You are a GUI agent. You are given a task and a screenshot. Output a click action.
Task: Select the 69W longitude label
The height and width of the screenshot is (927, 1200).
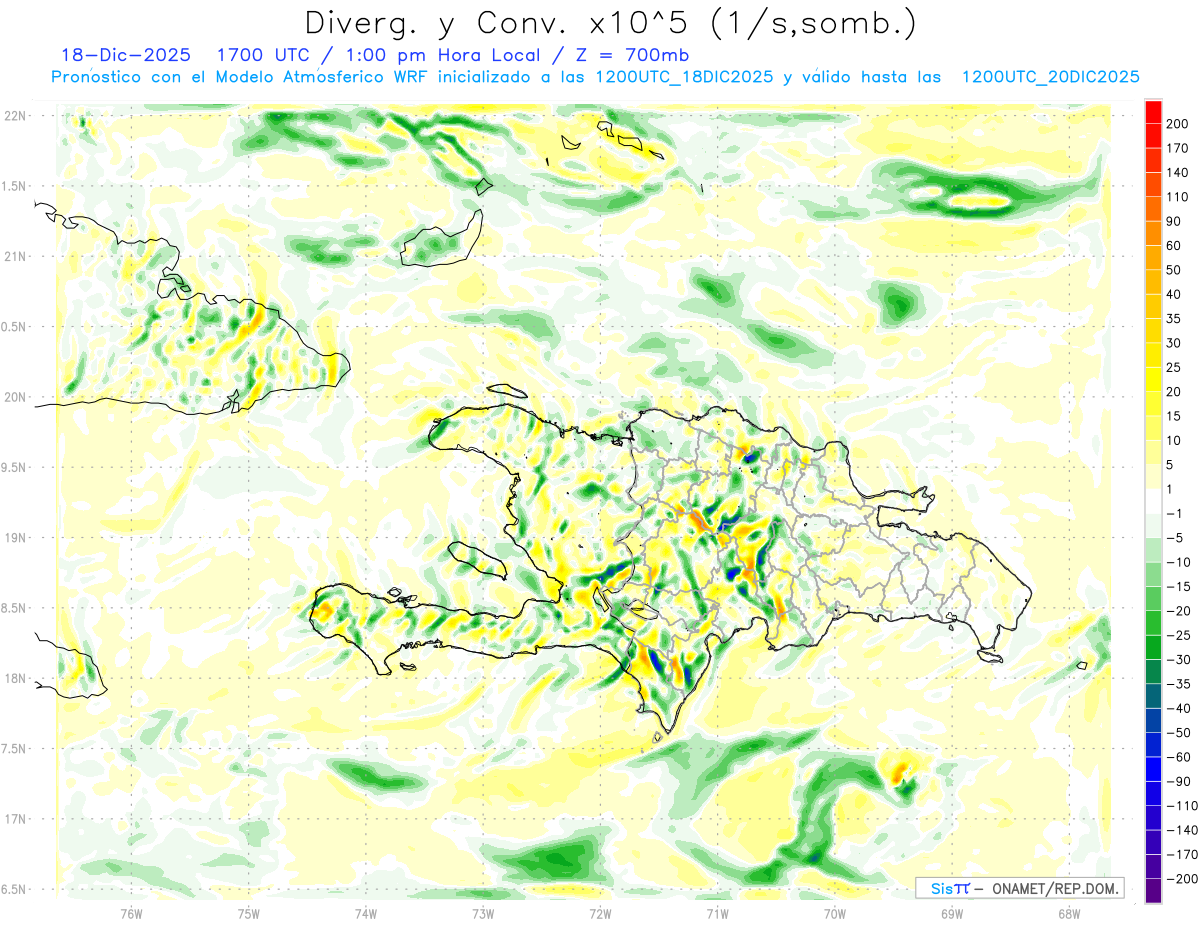(x=951, y=914)
